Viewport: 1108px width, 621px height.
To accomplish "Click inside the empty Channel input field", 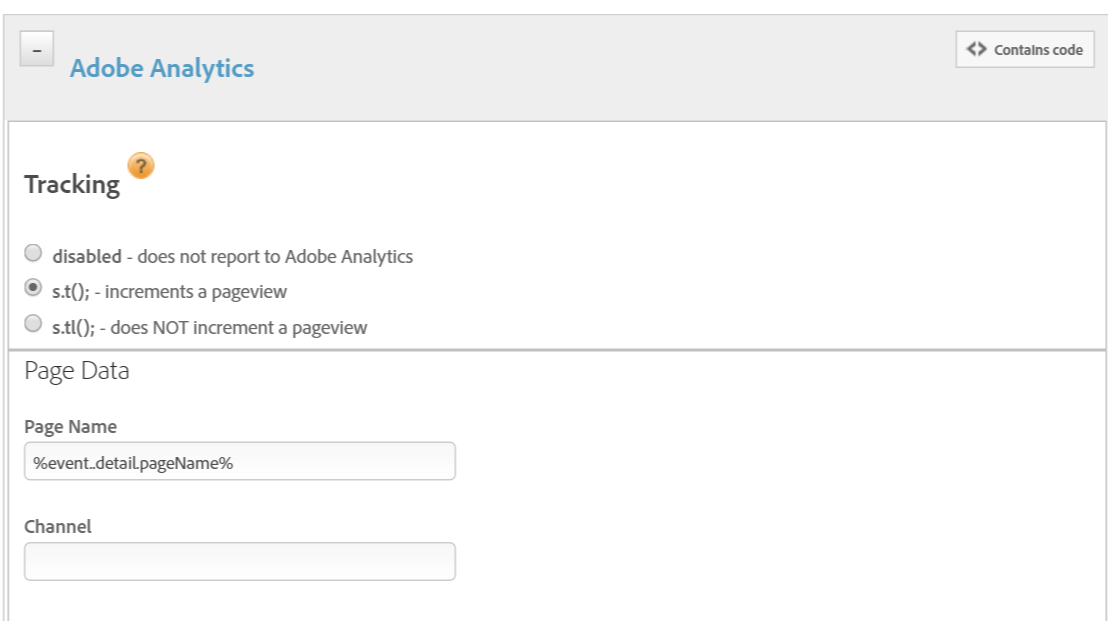I will tap(240, 562).
